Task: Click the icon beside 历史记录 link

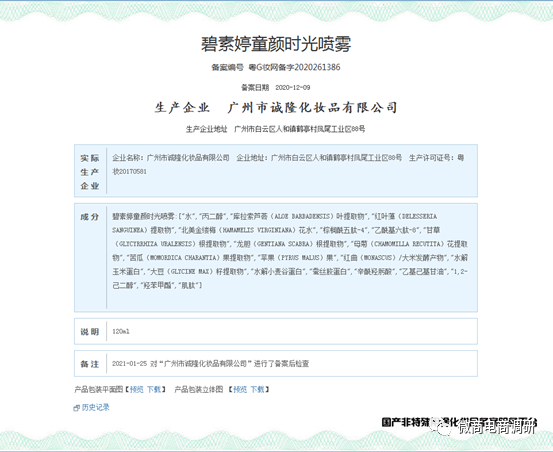Action: pyautogui.click(x=77, y=408)
